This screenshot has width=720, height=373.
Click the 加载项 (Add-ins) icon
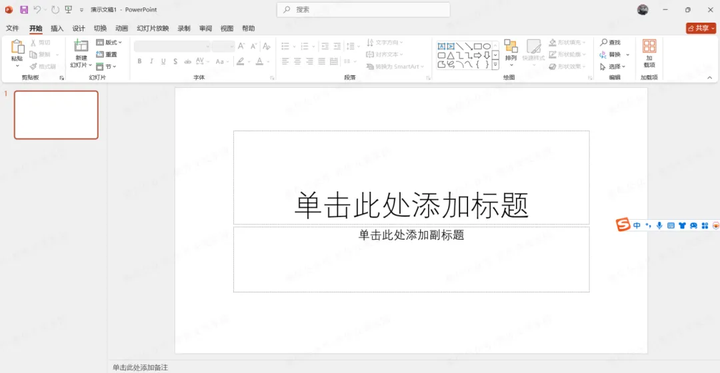649,46
